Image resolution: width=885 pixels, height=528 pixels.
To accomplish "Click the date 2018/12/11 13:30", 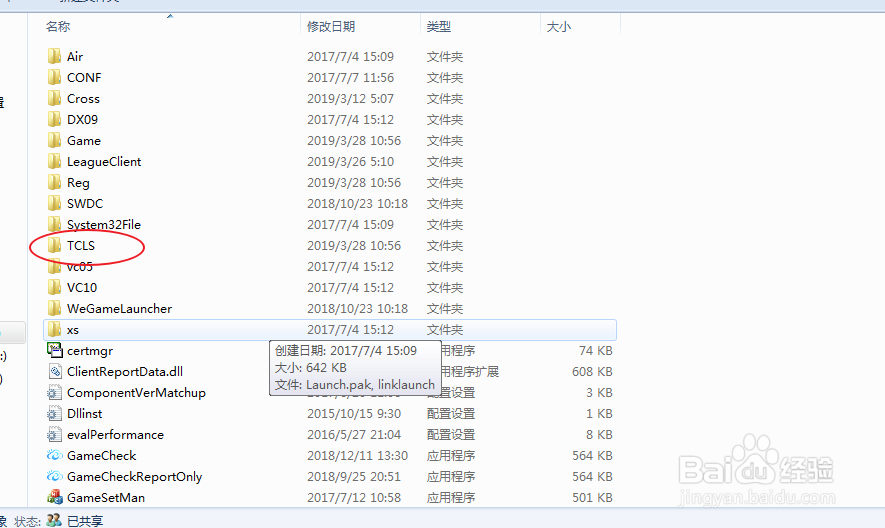I will point(357,455).
